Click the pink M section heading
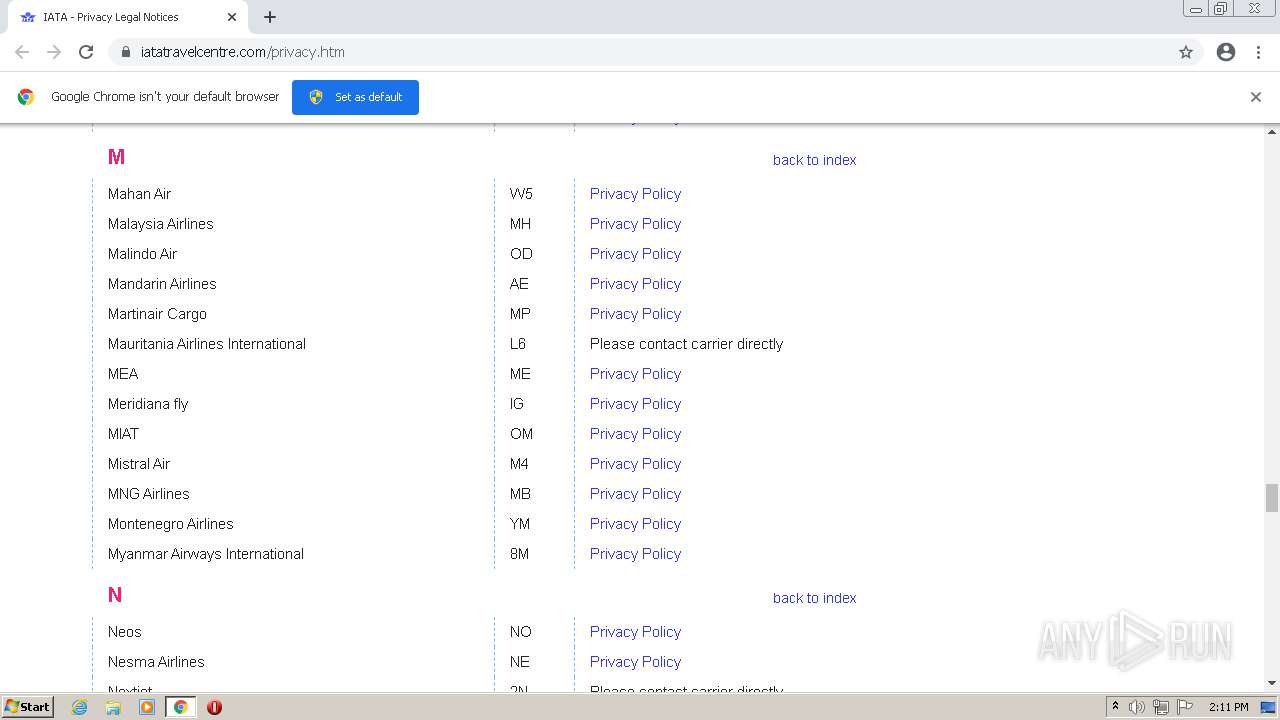Screen dimensions: 1280x720 (x=116, y=157)
